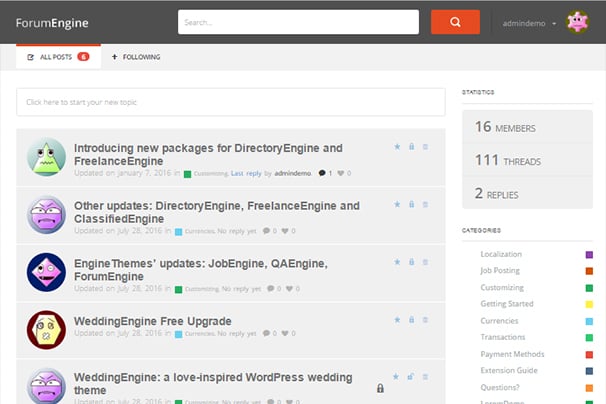Click the red Payment Methods color swatch
The width and height of the screenshot is (606, 404).
coord(589,355)
